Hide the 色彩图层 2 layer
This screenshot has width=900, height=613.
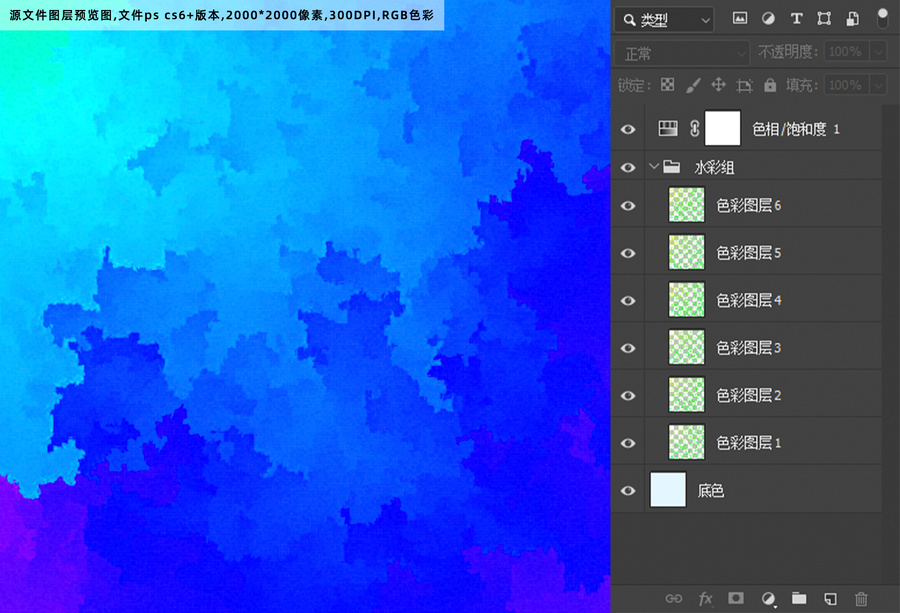coord(628,395)
